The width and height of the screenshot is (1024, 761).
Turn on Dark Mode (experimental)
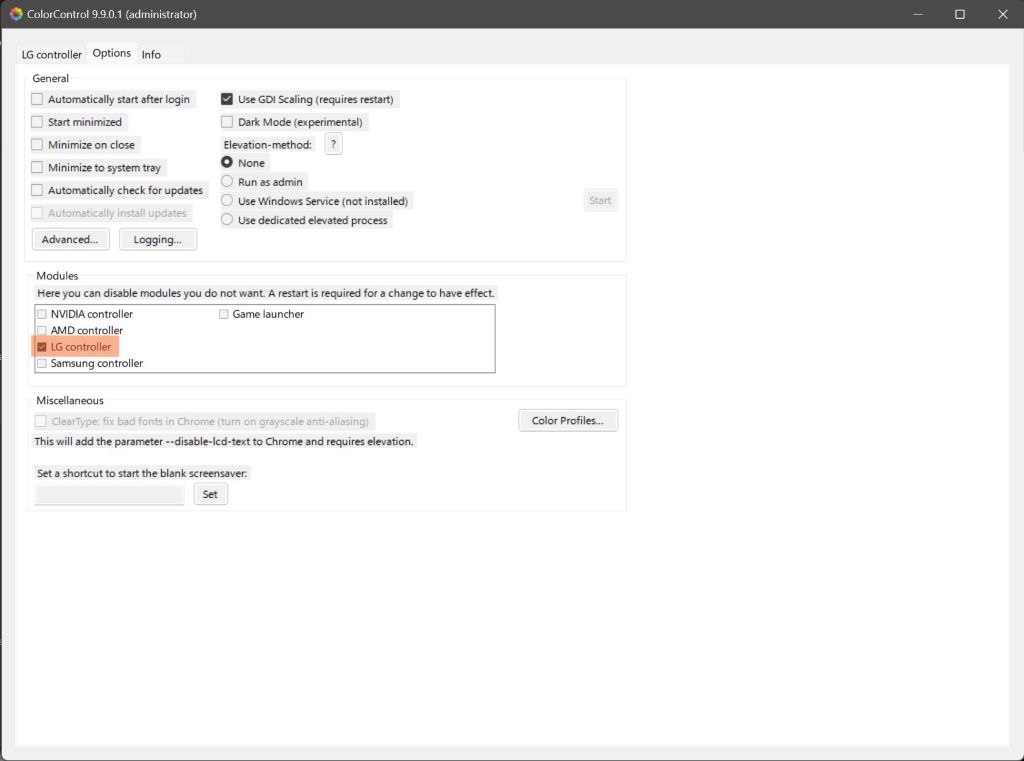[x=228, y=122]
